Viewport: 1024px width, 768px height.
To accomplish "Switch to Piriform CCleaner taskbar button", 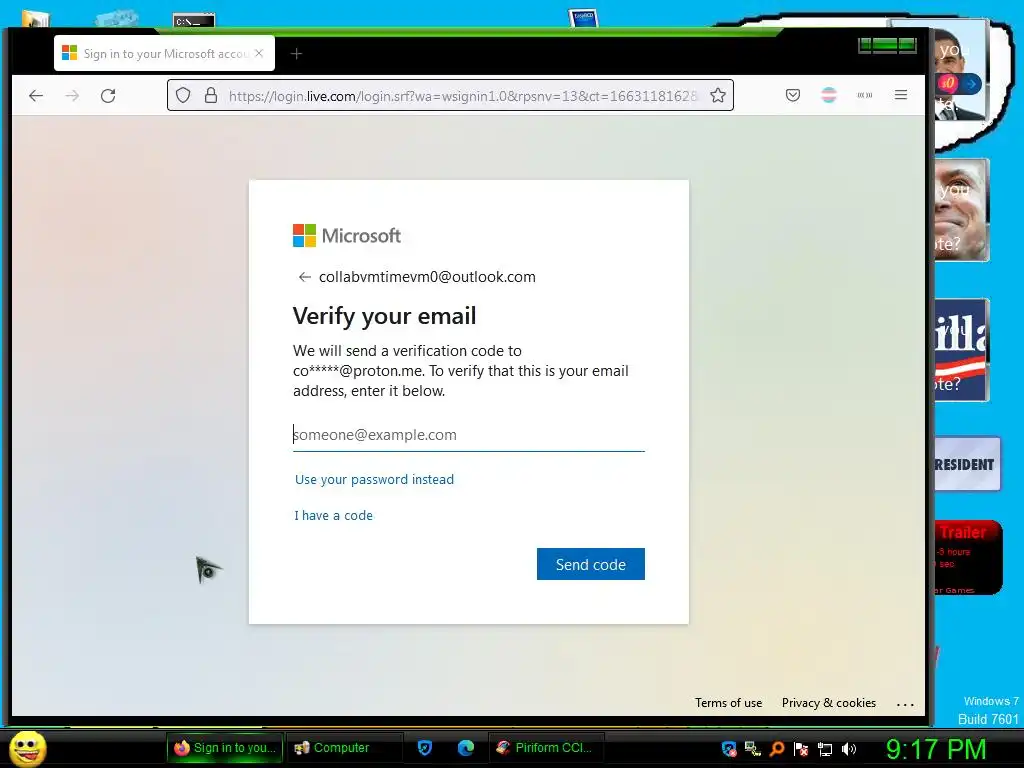I will [545, 748].
